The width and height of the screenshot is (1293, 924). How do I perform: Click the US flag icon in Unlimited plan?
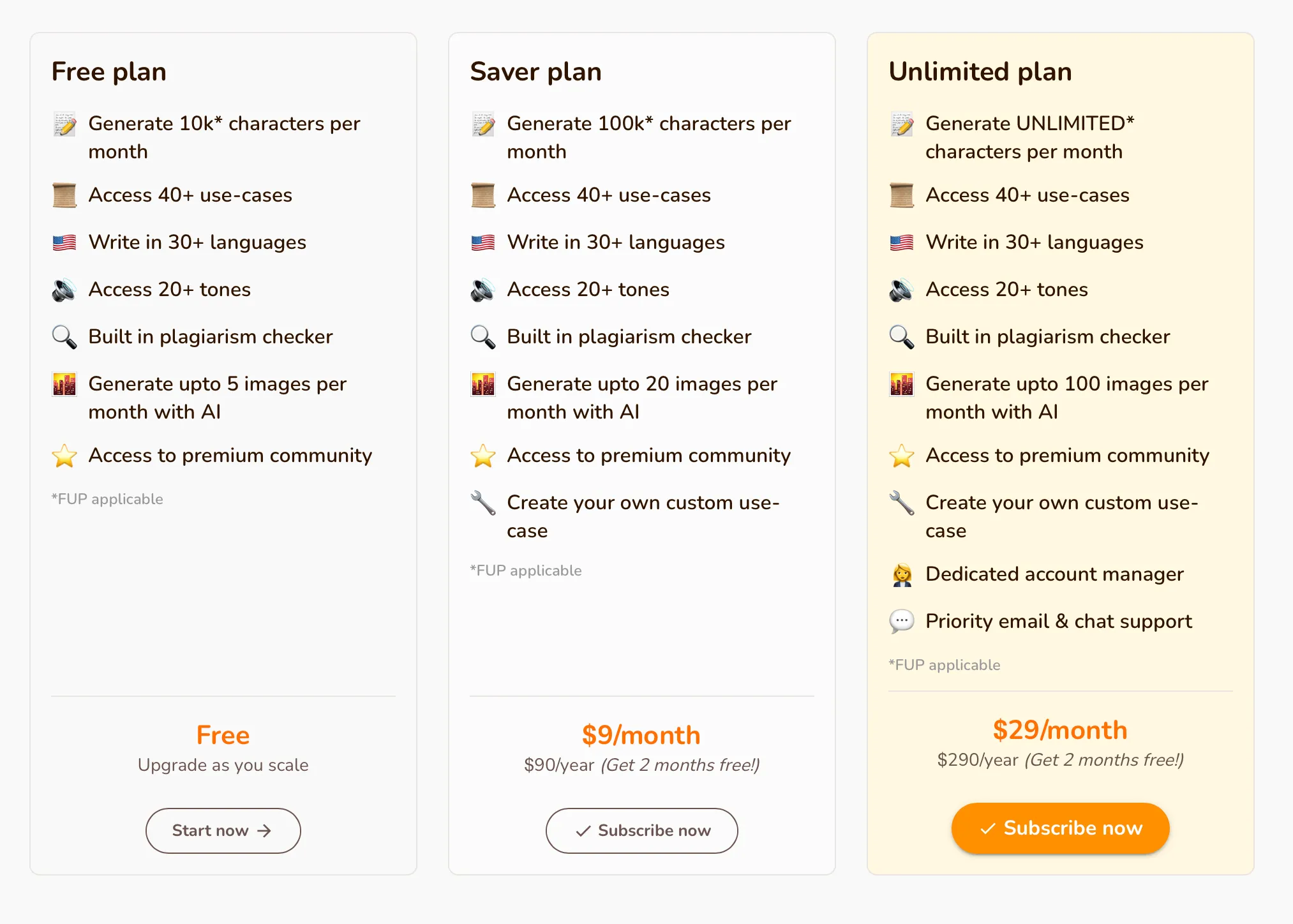902,242
